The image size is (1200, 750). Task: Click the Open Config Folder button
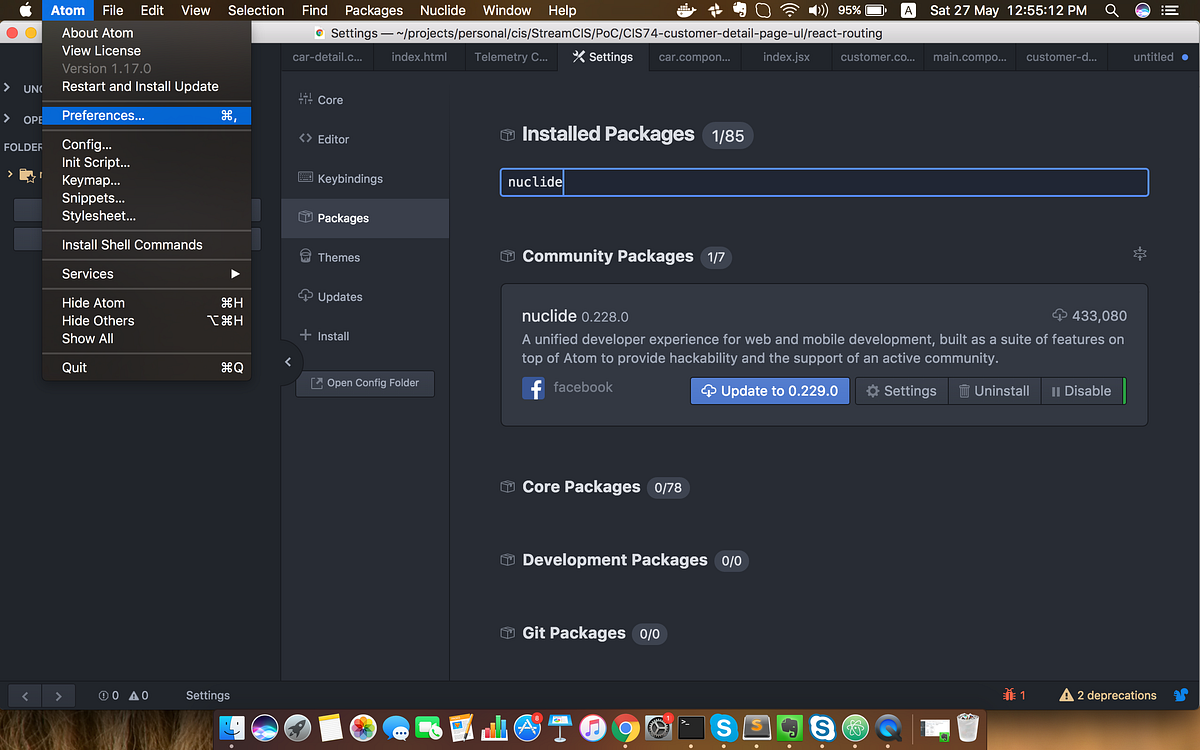coord(365,383)
